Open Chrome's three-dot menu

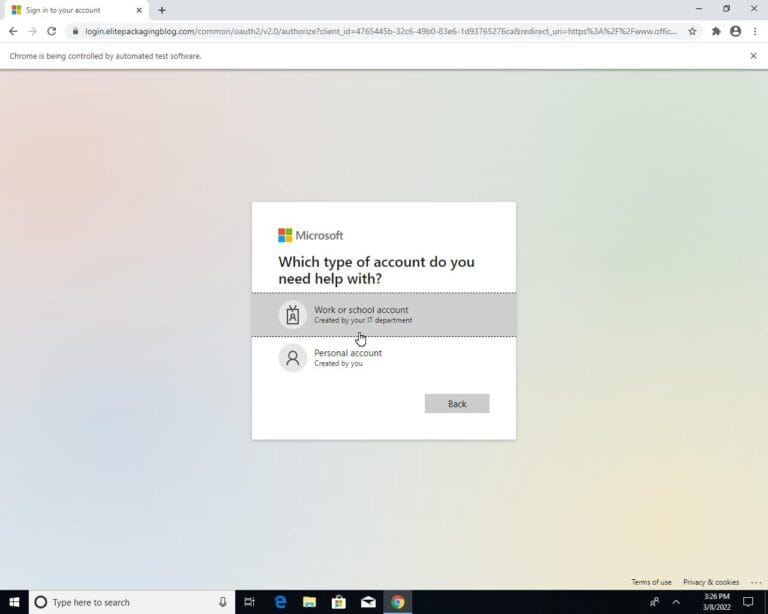[x=754, y=31]
